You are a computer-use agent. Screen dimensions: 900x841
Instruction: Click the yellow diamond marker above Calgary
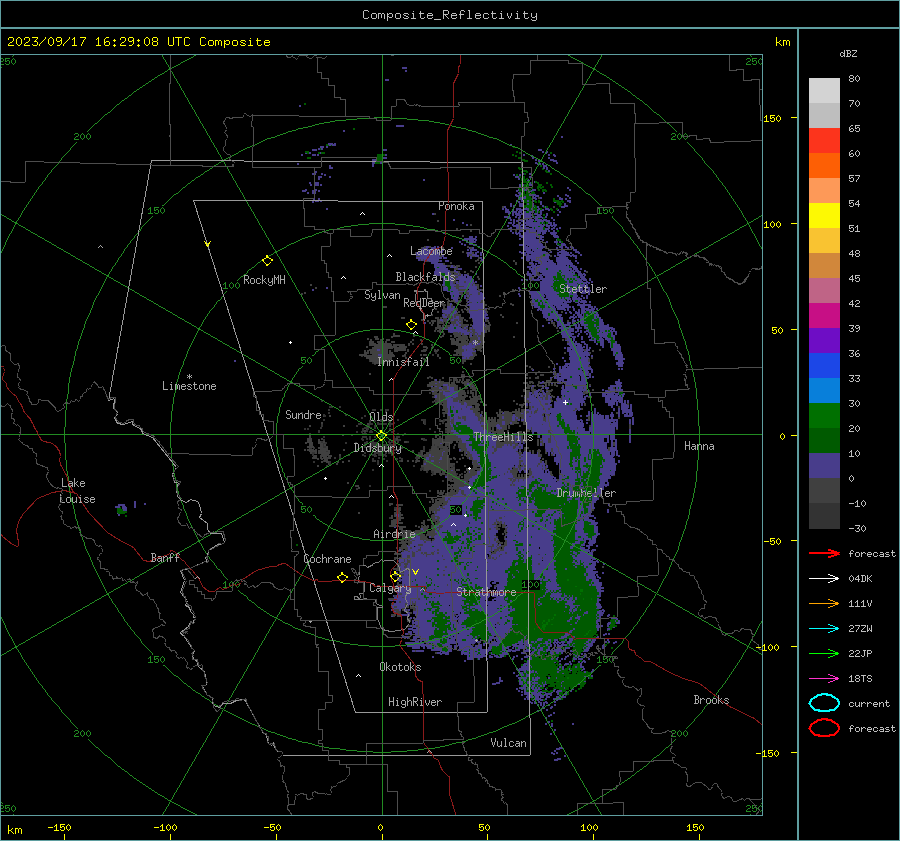[395, 576]
